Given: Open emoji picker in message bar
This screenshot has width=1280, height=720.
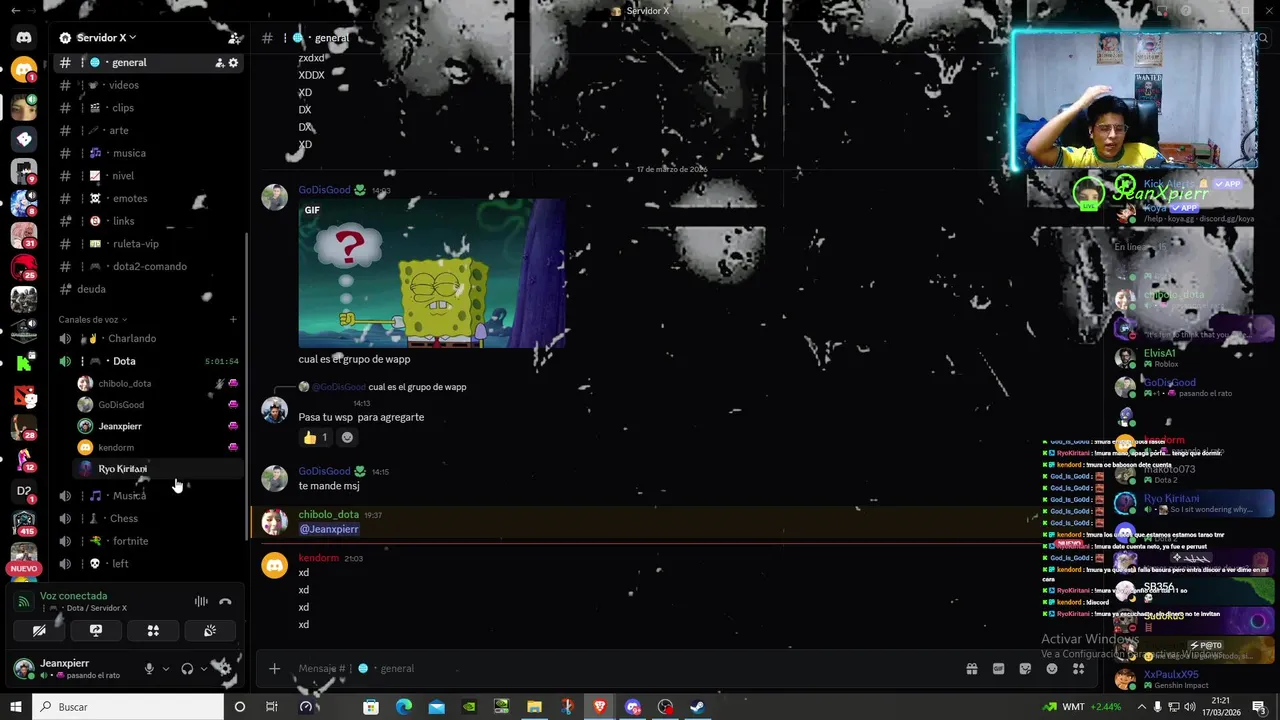Looking at the screenshot, I should tap(1052, 669).
